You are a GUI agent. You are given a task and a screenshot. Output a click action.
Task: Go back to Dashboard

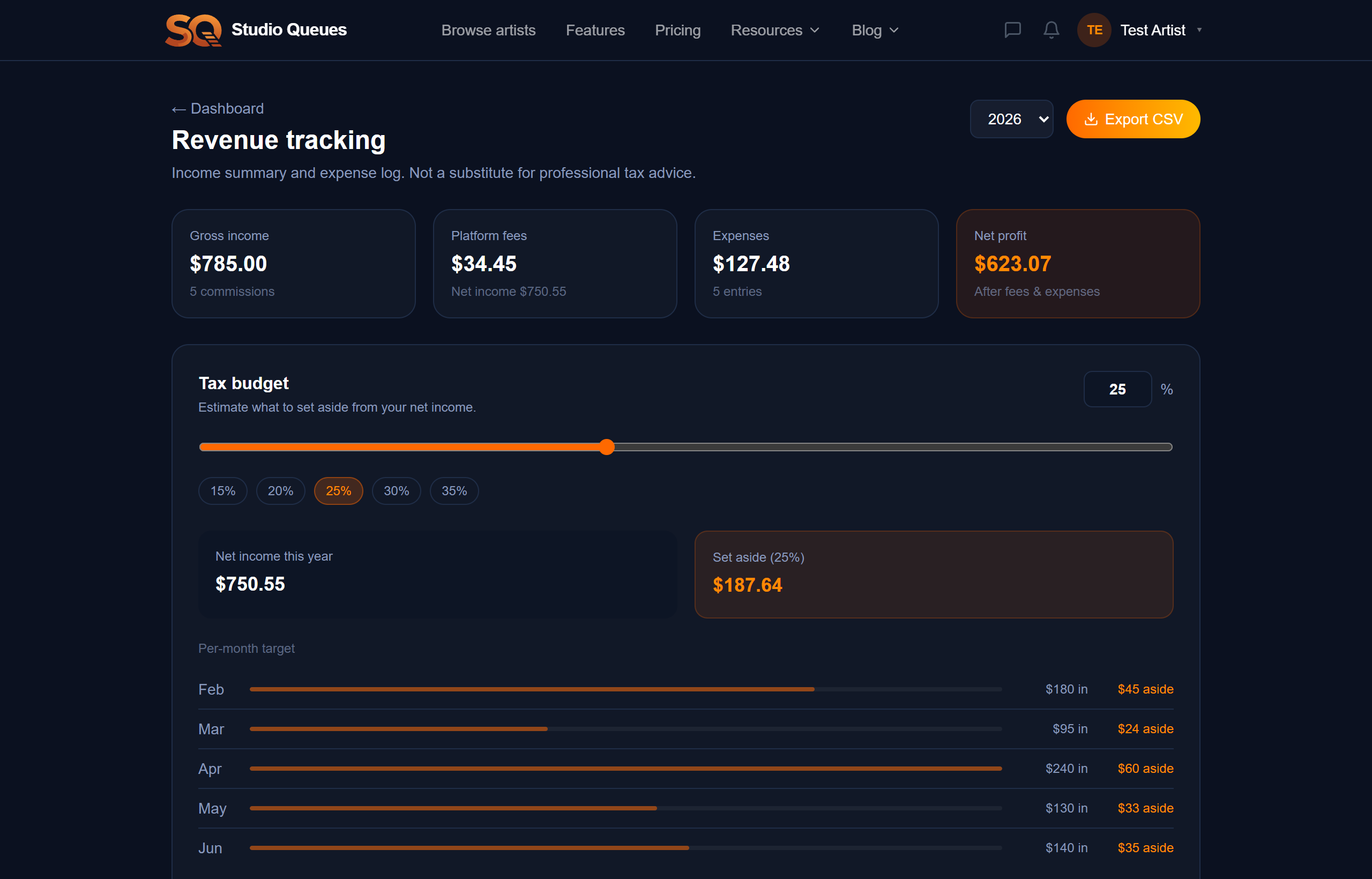pos(218,108)
